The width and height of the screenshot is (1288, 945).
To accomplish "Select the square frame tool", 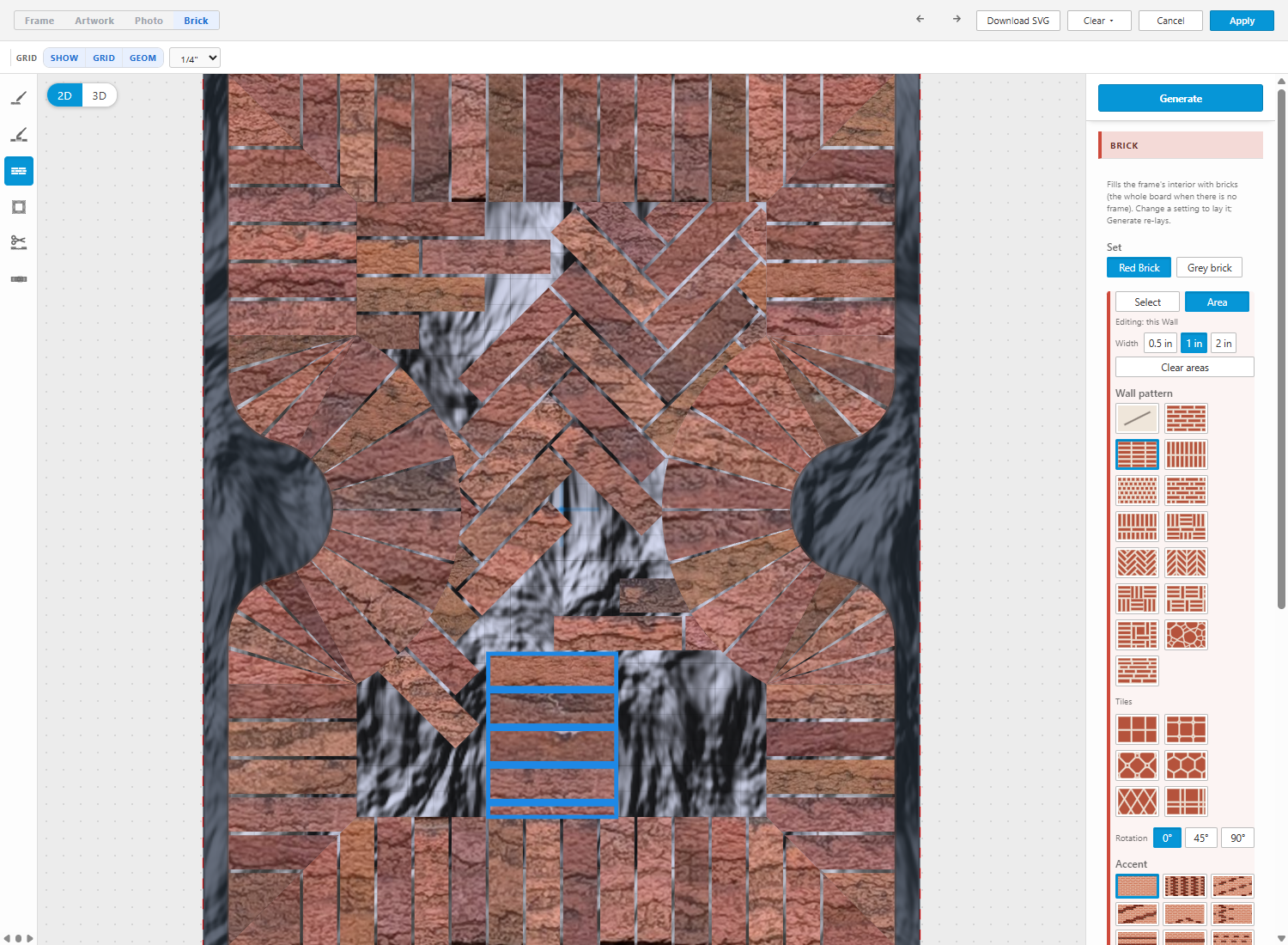I will point(19,207).
